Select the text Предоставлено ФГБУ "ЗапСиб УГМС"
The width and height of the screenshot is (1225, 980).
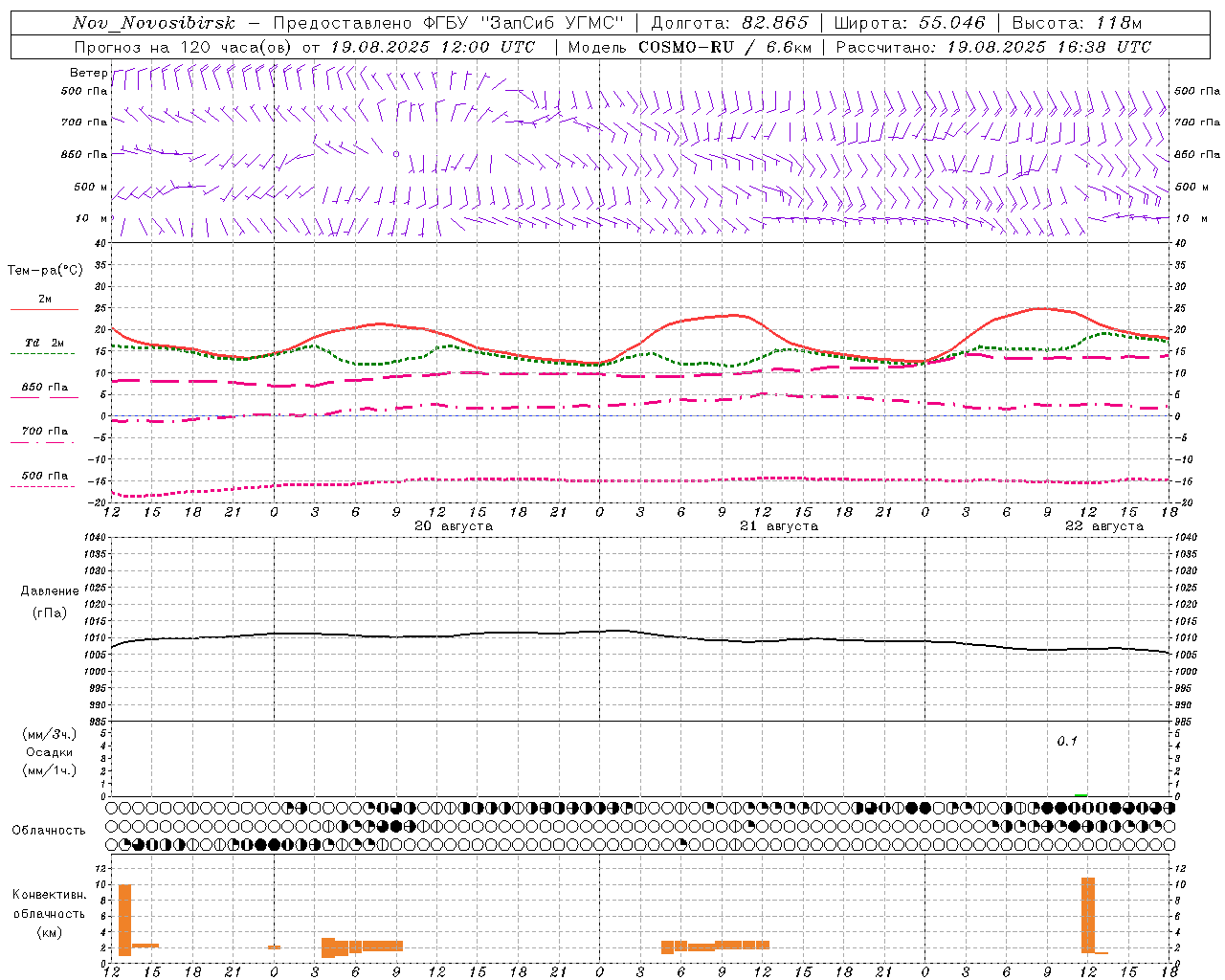(449, 23)
